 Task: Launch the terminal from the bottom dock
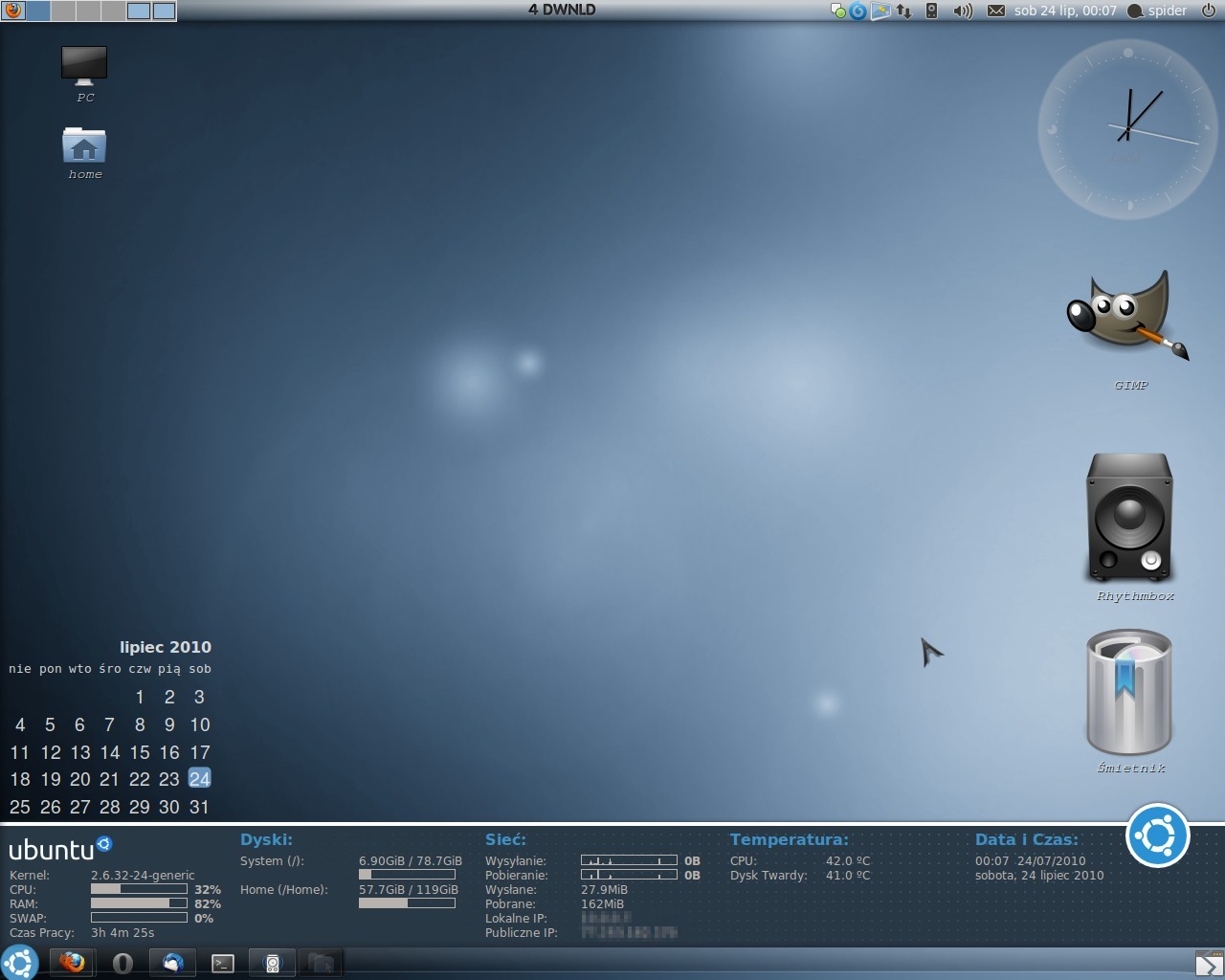click(x=222, y=963)
